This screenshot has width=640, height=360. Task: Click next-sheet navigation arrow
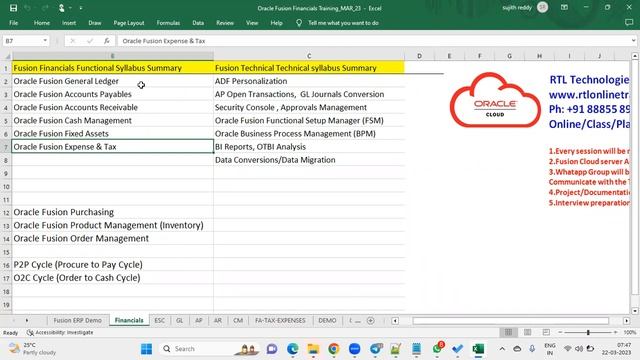pos(27,320)
